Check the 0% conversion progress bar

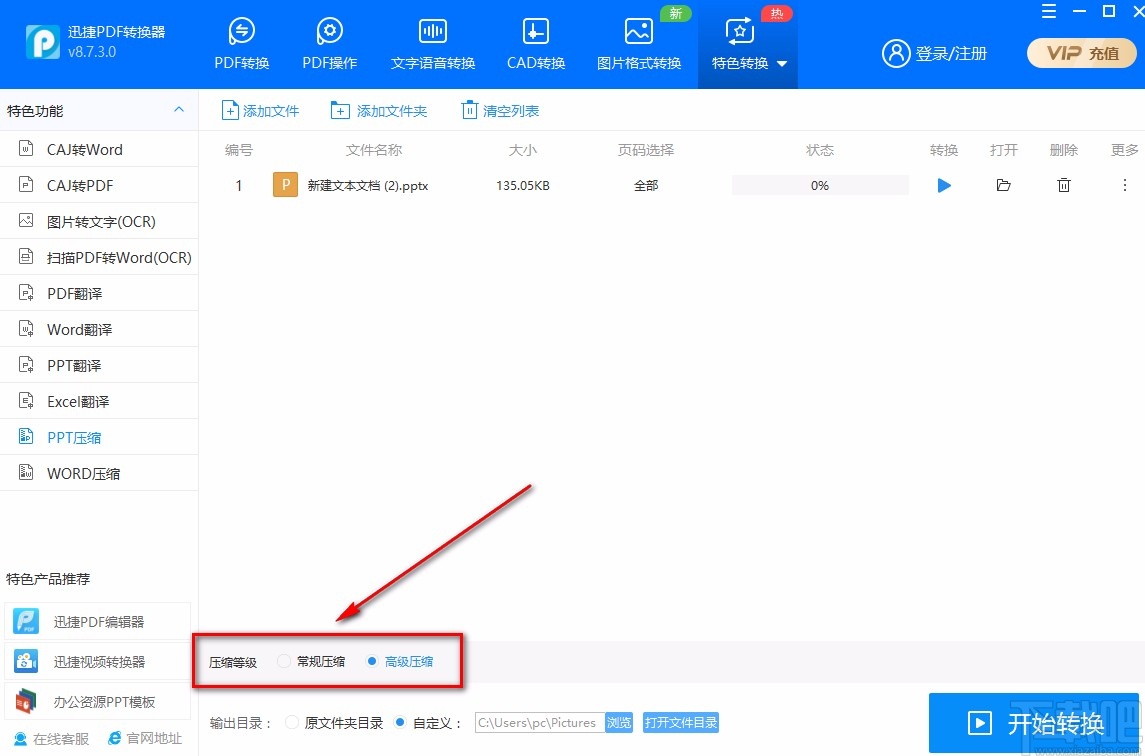tap(819, 185)
